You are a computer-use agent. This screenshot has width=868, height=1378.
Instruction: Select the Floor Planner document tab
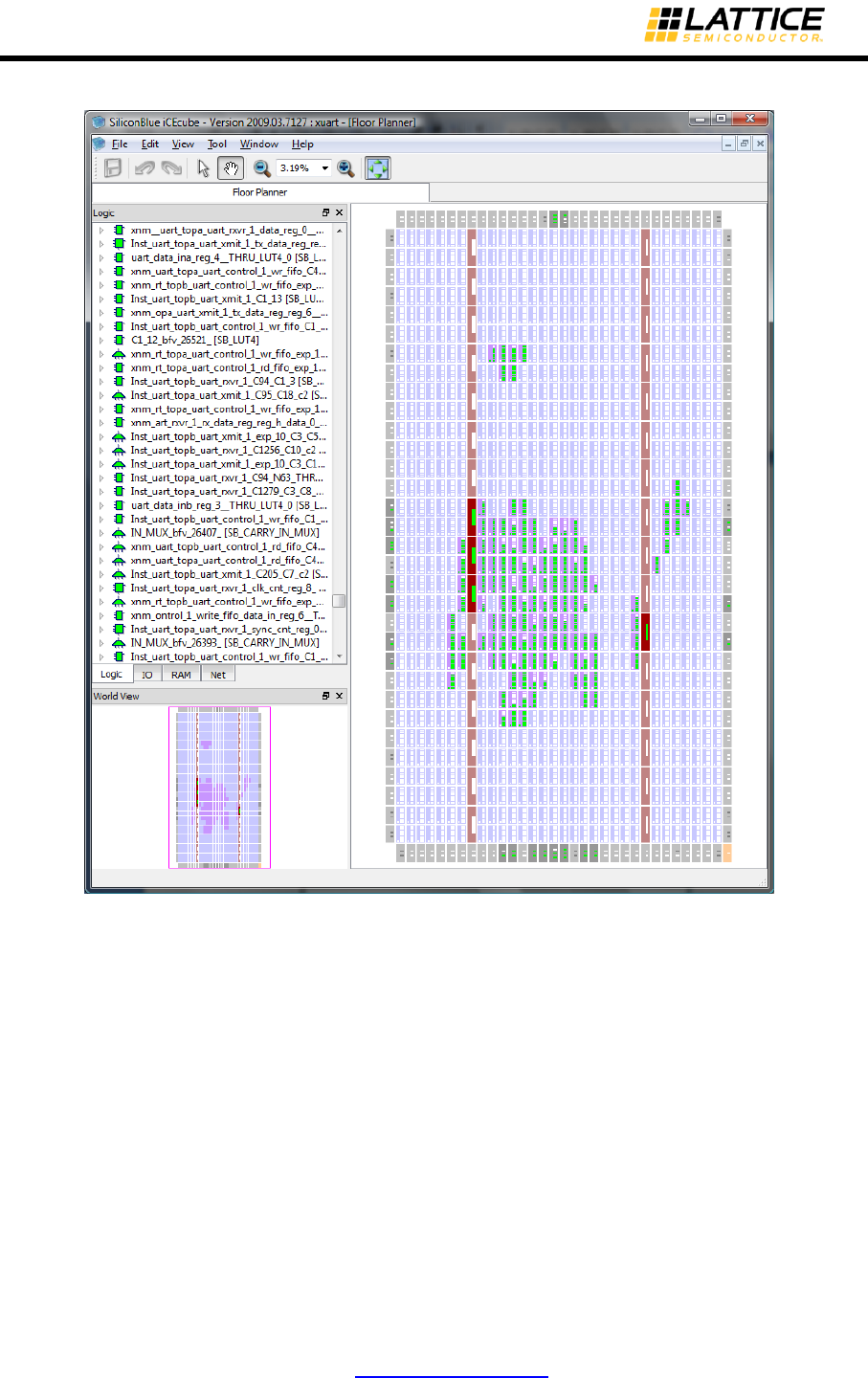(x=260, y=192)
